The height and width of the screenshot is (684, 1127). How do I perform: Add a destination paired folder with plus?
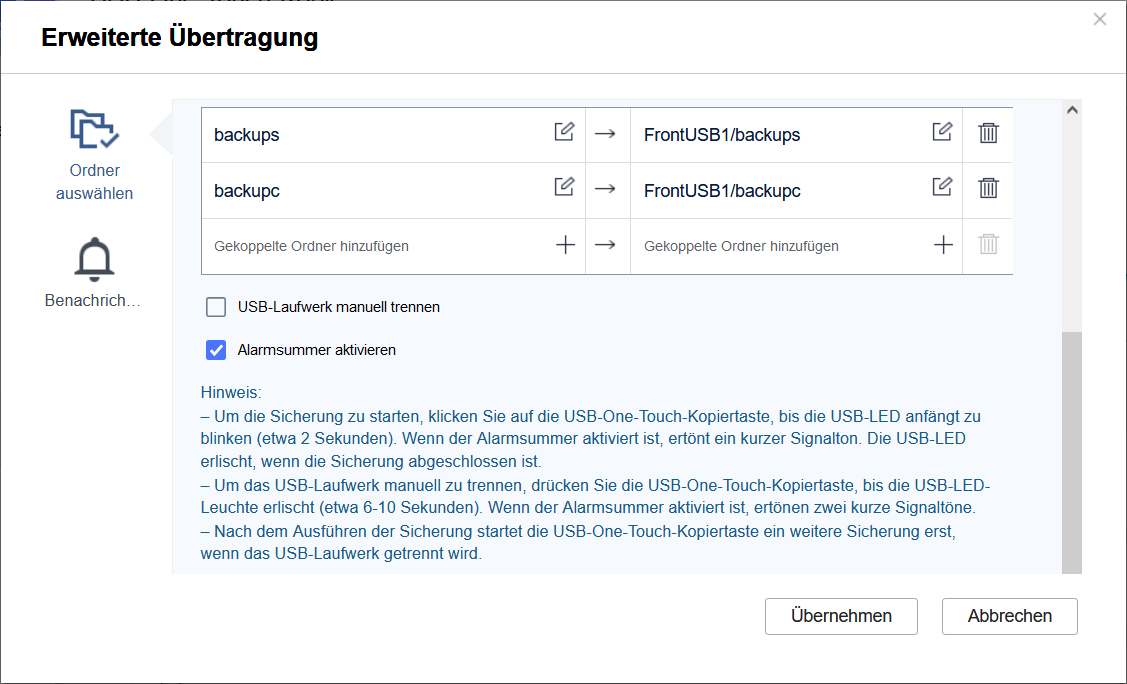(x=943, y=245)
